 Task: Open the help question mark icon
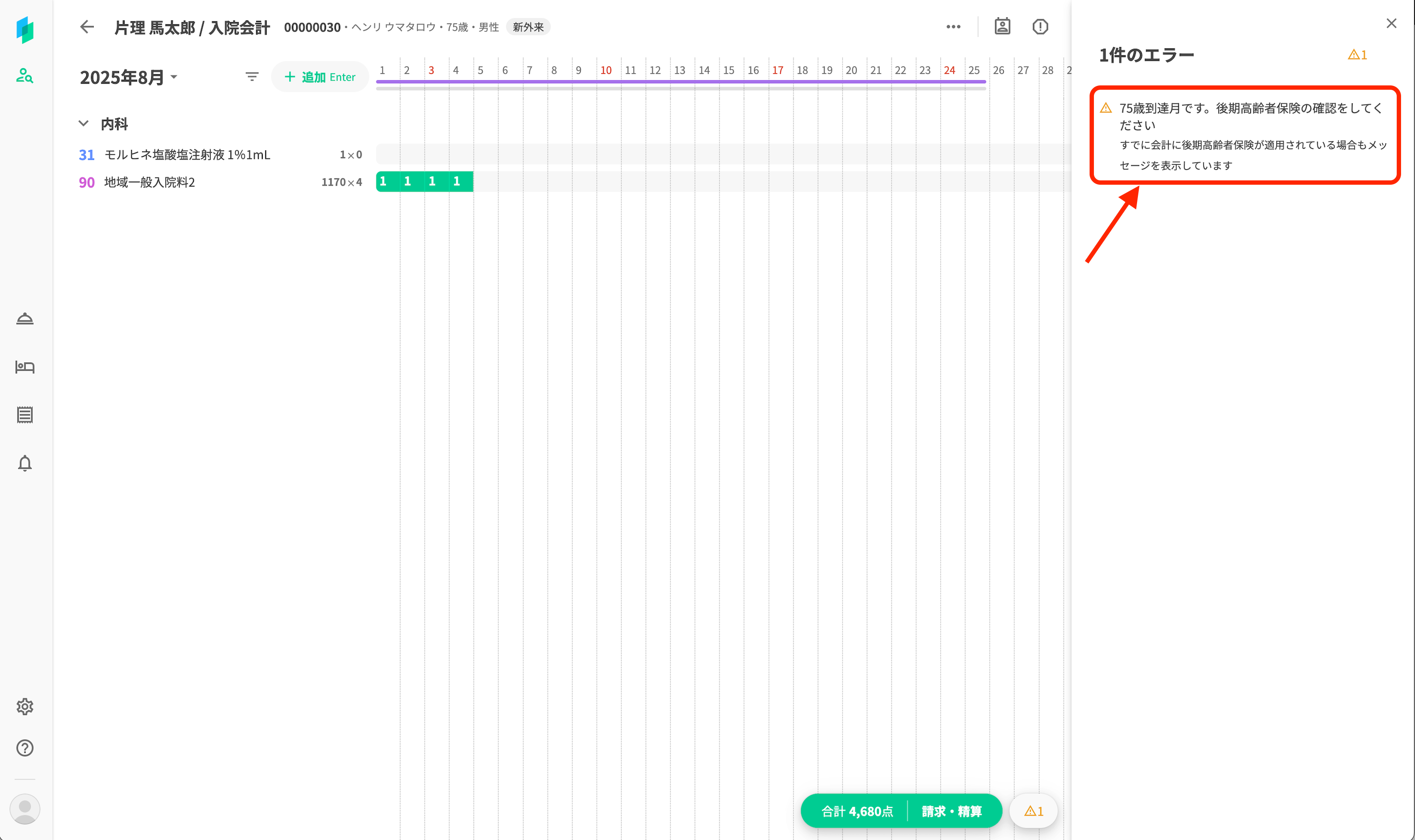click(x=24, y=748)
